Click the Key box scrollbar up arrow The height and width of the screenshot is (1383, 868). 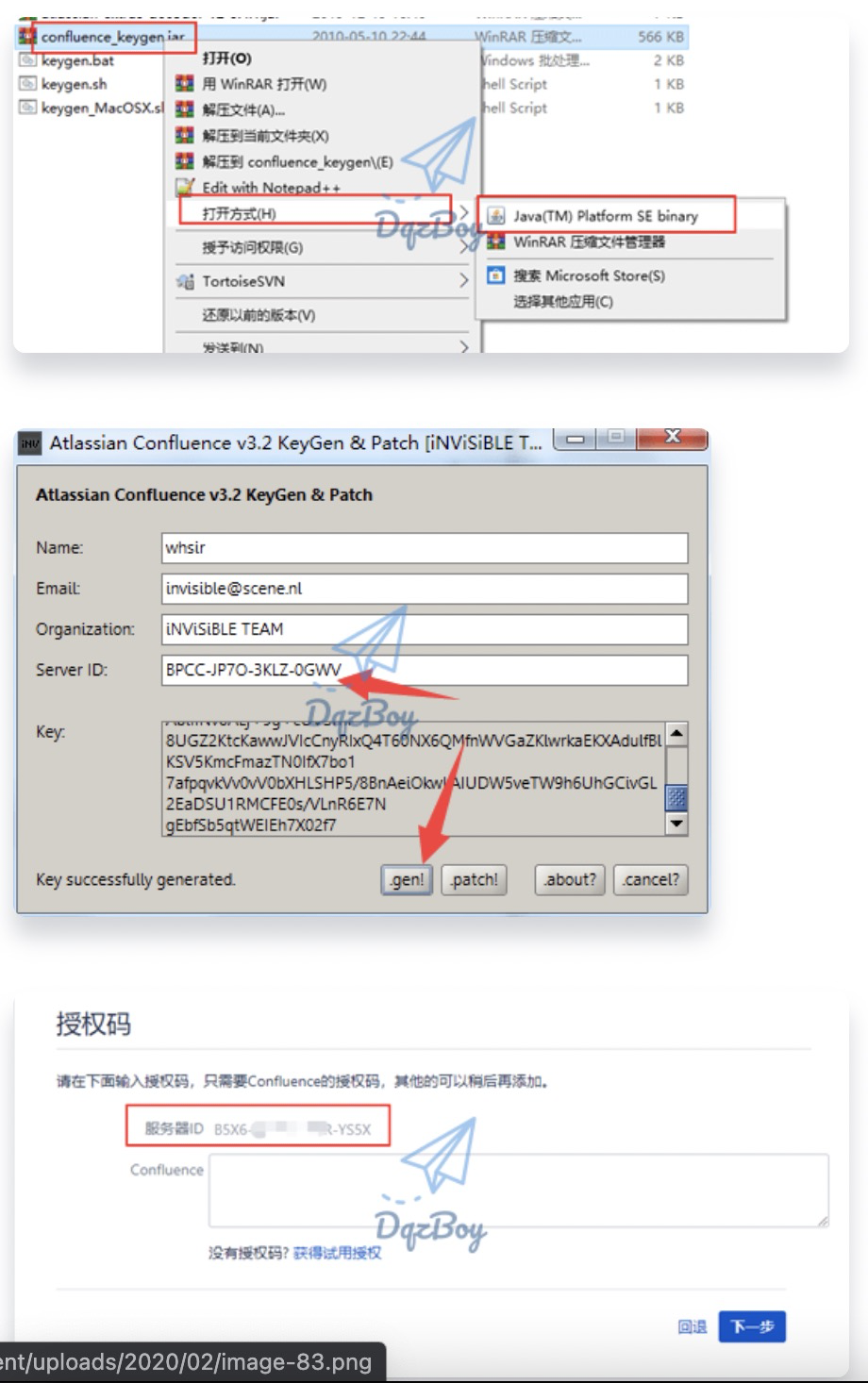[x=676, y=733]
